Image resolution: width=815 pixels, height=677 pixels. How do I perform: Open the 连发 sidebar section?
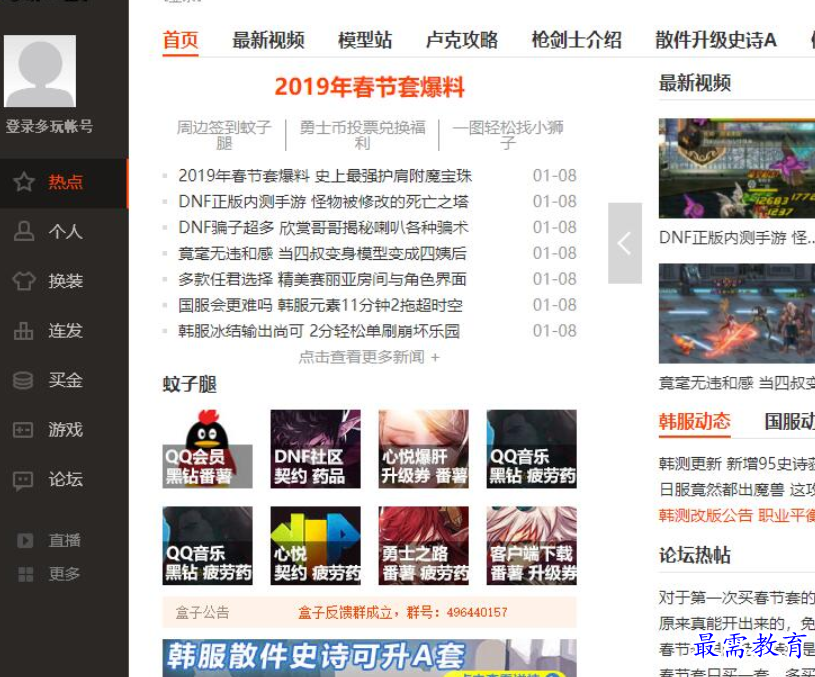pos(63,331)
